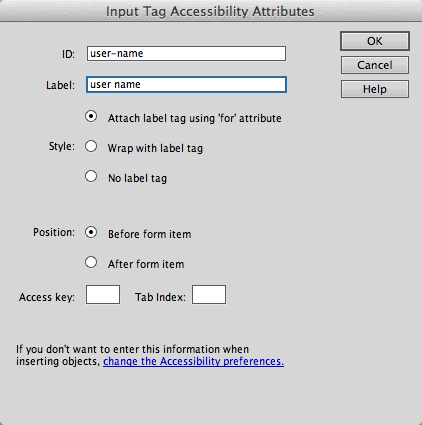Click the 'Style:' group label text
This screenshot has width=422, height=425.
(62, 146)
